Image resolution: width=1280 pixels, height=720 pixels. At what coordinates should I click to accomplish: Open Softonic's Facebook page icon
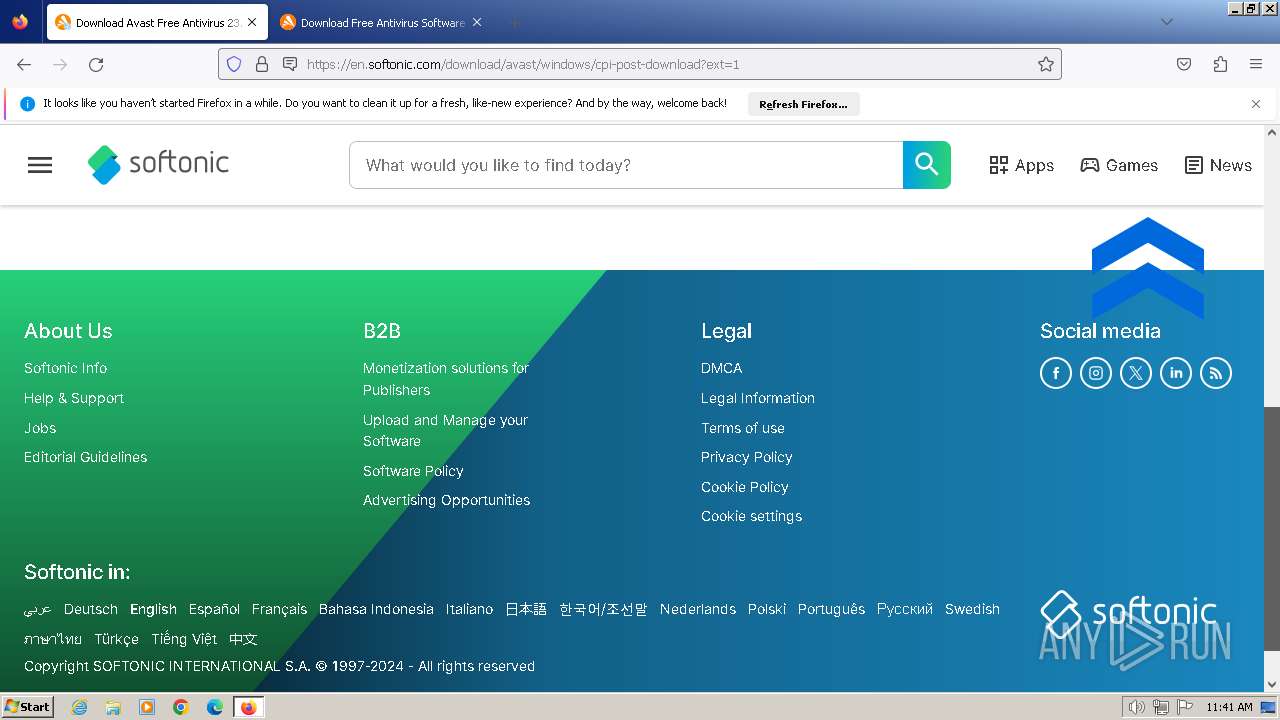1056,373
